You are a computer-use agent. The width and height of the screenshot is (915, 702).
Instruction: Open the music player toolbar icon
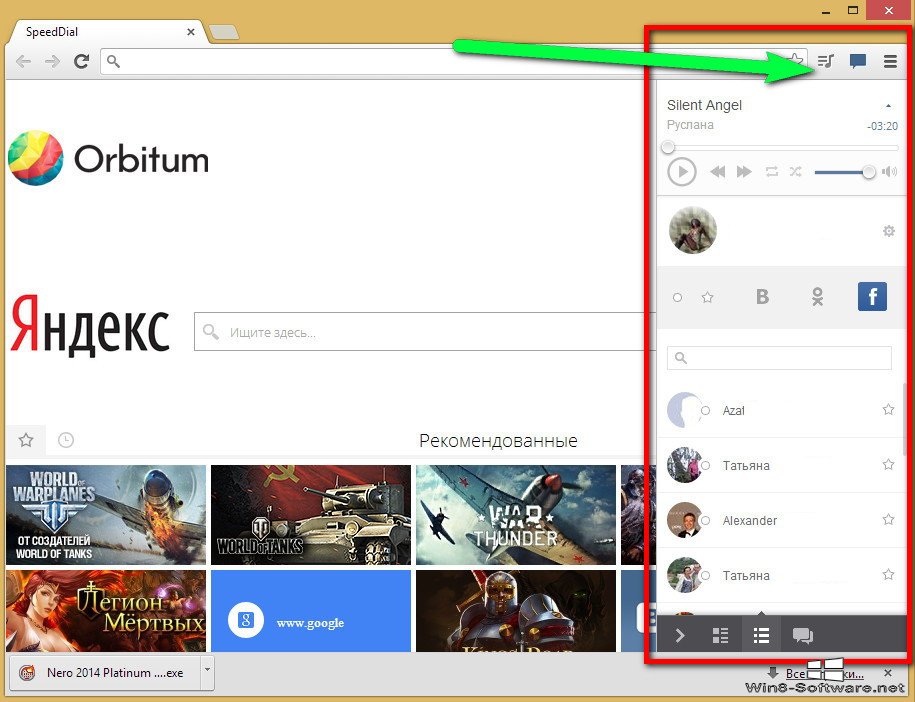826,61
